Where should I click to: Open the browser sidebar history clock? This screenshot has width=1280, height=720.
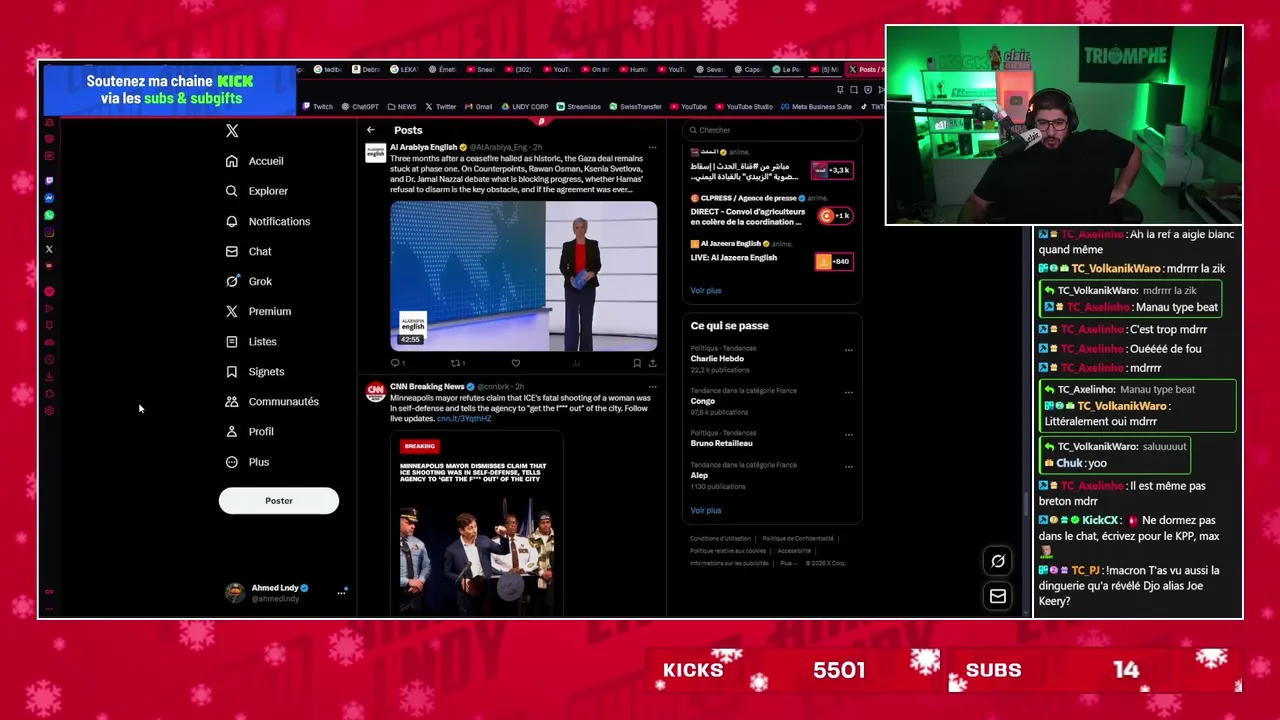click(x=49, y=360)
